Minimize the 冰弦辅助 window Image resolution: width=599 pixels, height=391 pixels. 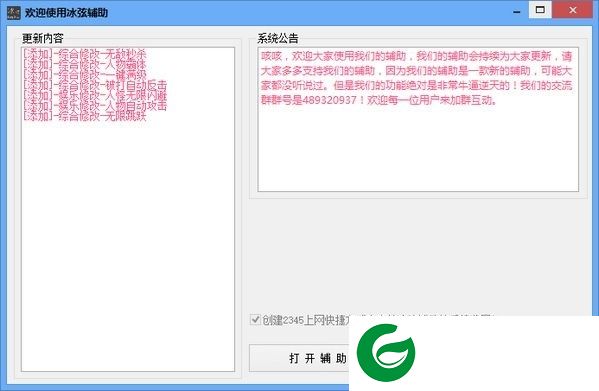517,11
